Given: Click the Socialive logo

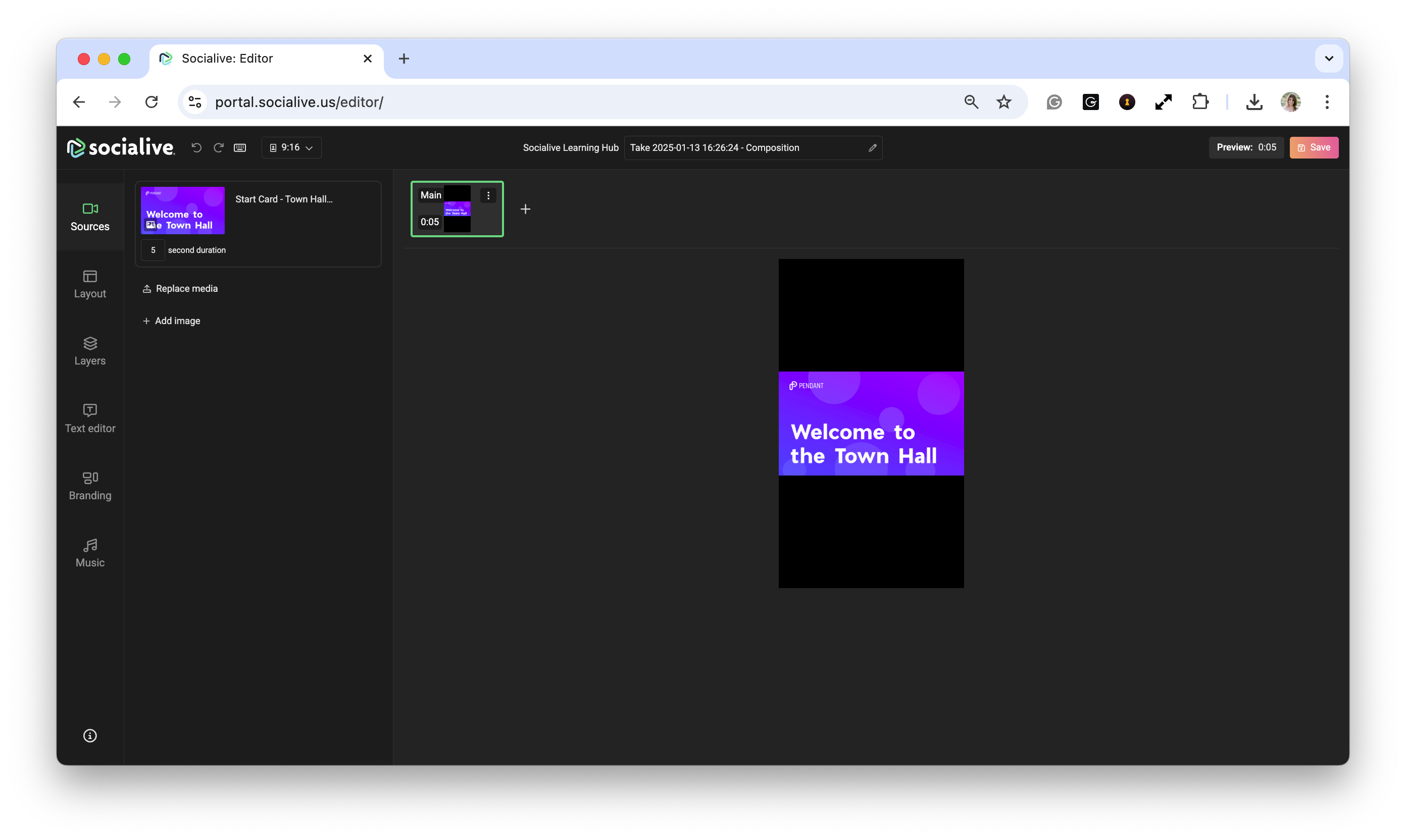Looking at the screenshot, I should [121, 148].
